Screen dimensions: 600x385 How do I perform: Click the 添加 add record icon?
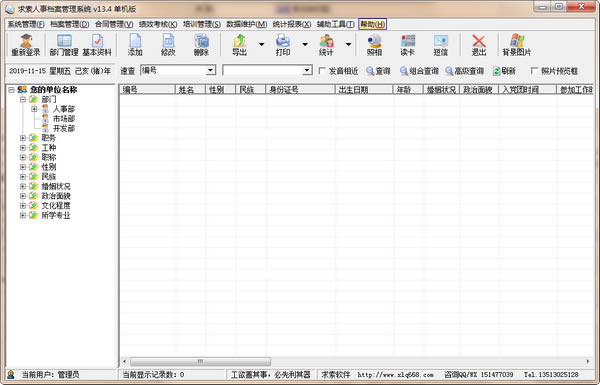click(x=135, y=45)
